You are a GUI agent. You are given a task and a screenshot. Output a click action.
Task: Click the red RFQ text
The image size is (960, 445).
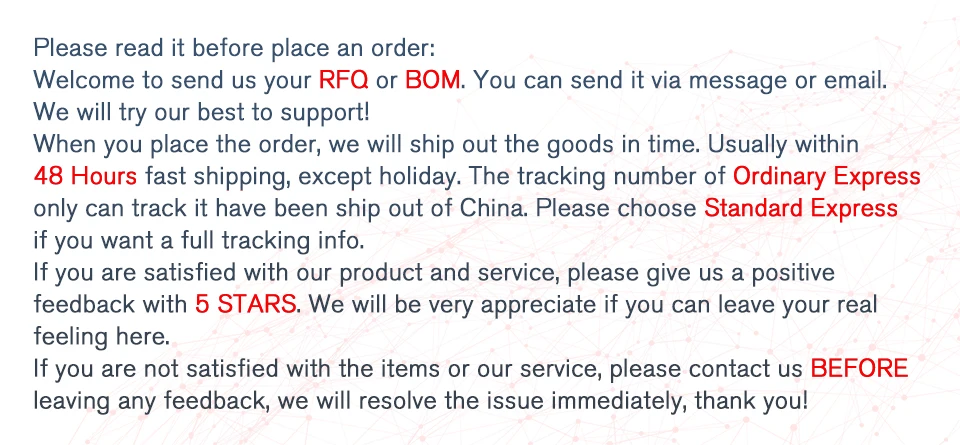[x=342, y=79]
